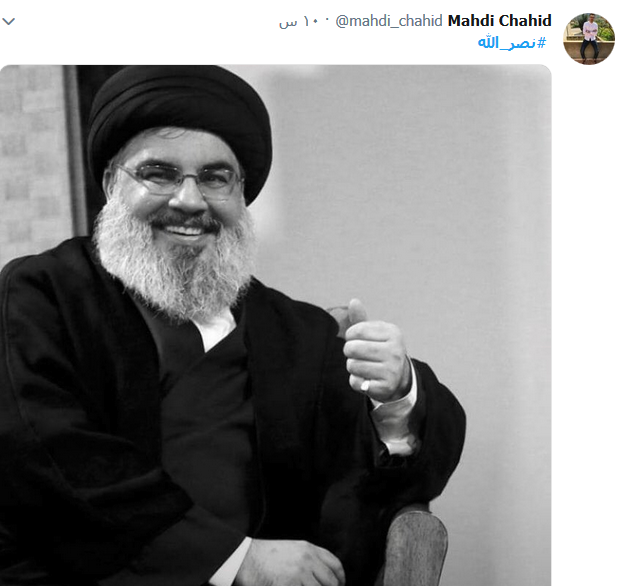This screenshot has width=617, height=586.
Task: Open the author's page from the name "Mahdi Chahid"
Action: click(x=500, y=20)
